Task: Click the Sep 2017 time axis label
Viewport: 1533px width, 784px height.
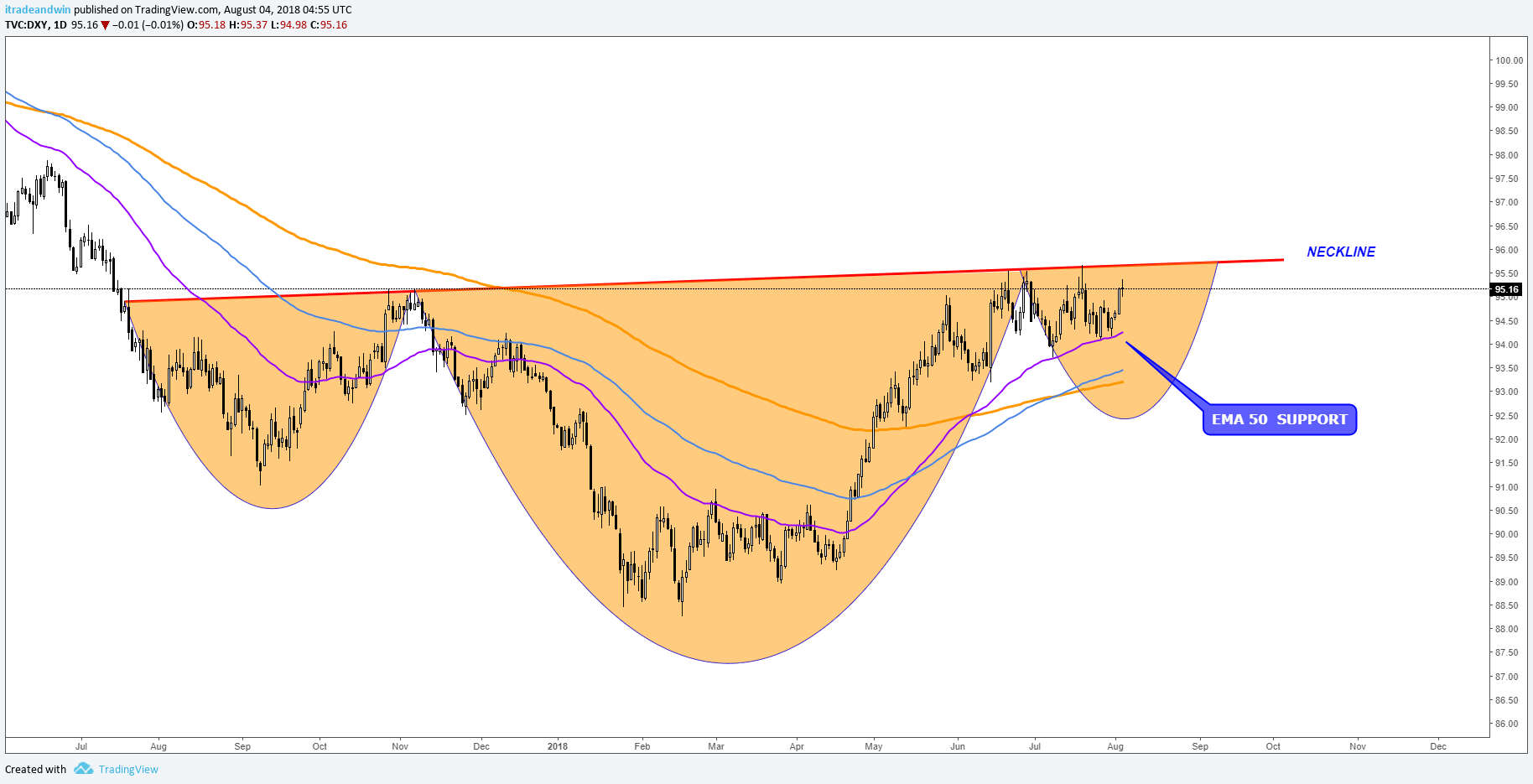Action: pos(242,746)
